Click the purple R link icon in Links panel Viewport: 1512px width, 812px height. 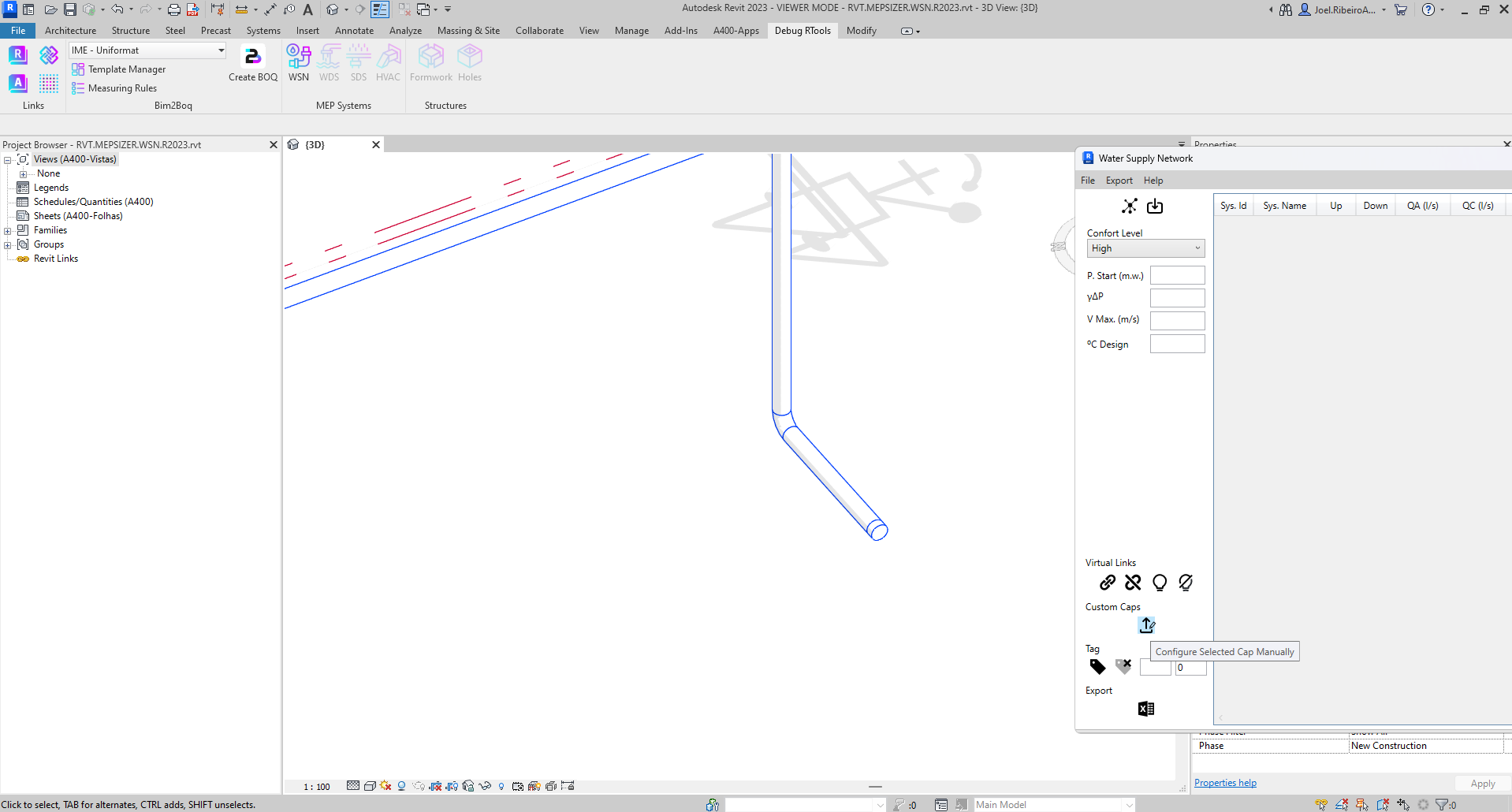click(18, 55)
